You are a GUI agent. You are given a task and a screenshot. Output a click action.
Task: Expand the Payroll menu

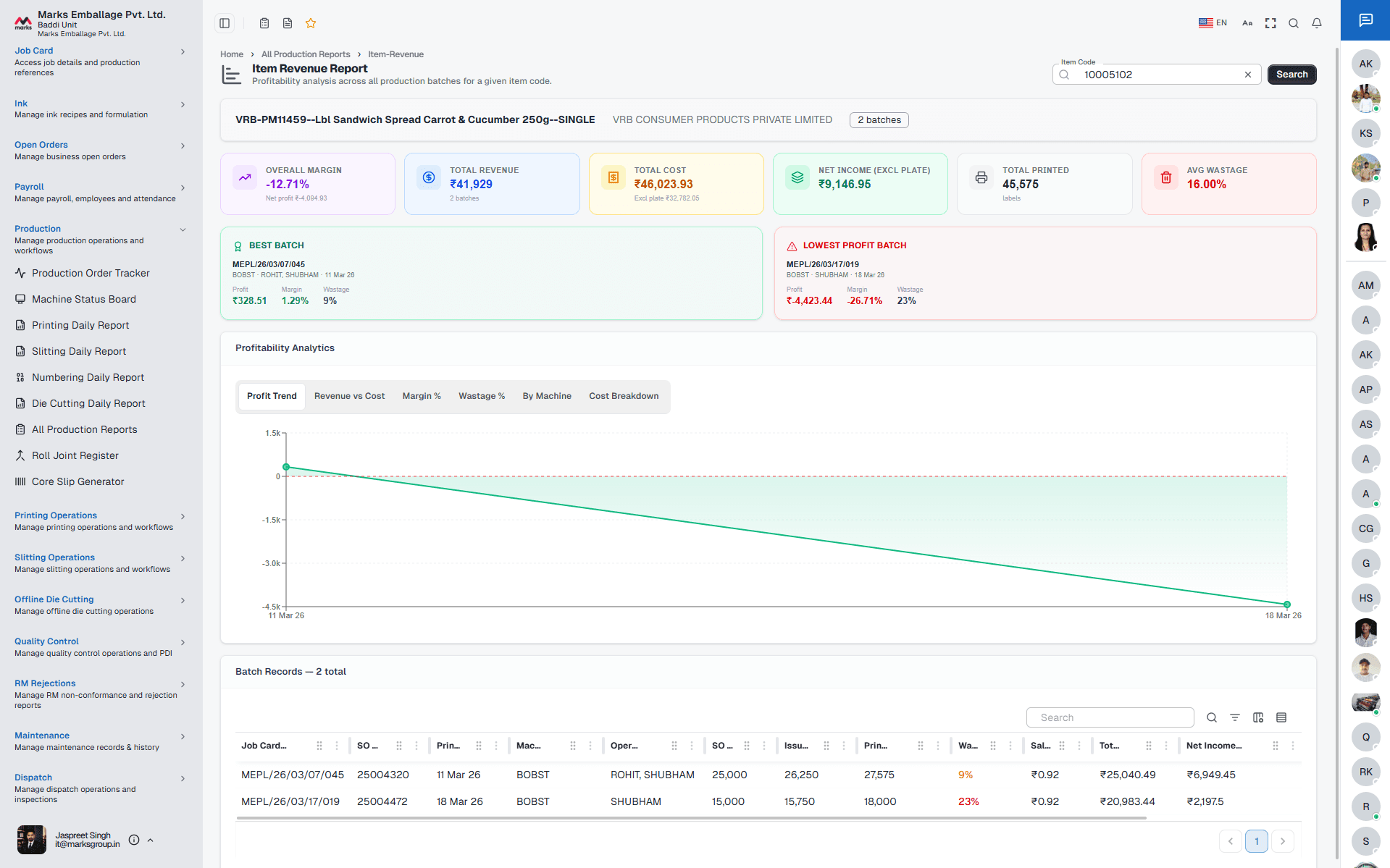click(x=100, y=193)
